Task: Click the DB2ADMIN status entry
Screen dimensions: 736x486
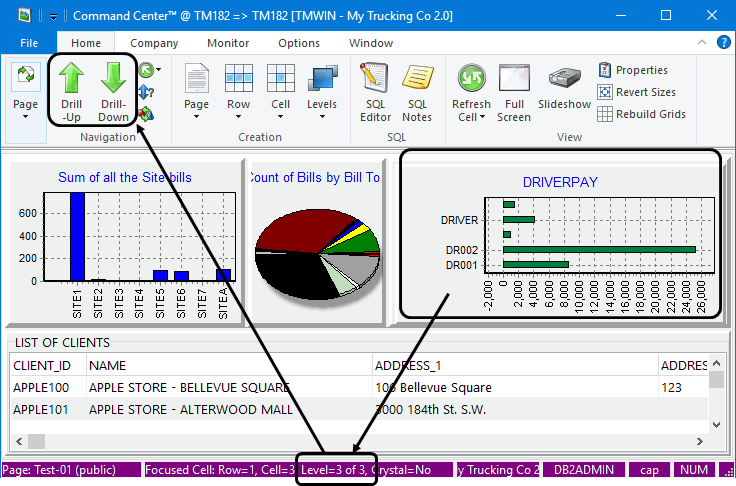Action: (x=583, y=470)
